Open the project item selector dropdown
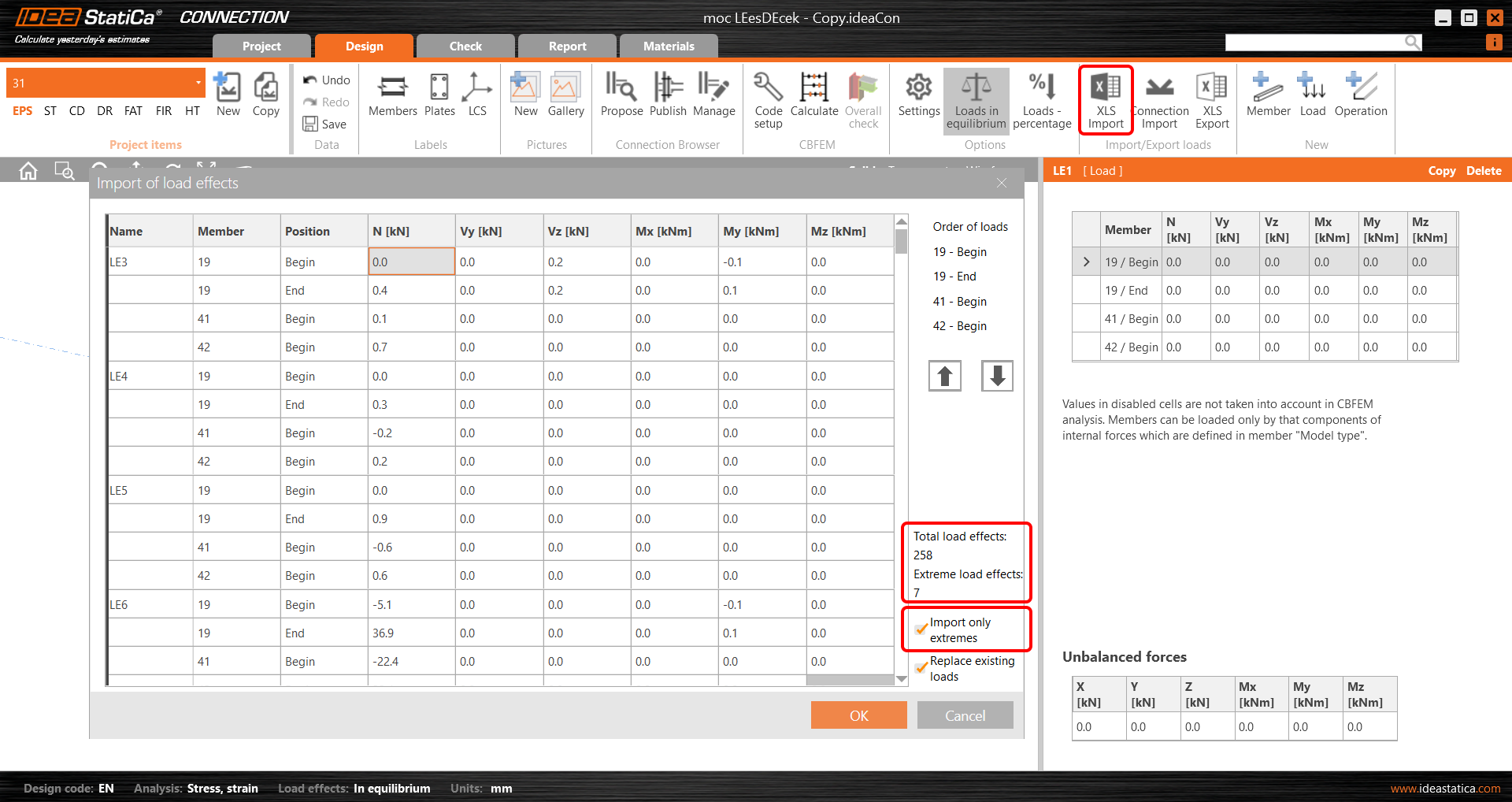This screenshot has height=802, width=1512. [x=198, y=82]
